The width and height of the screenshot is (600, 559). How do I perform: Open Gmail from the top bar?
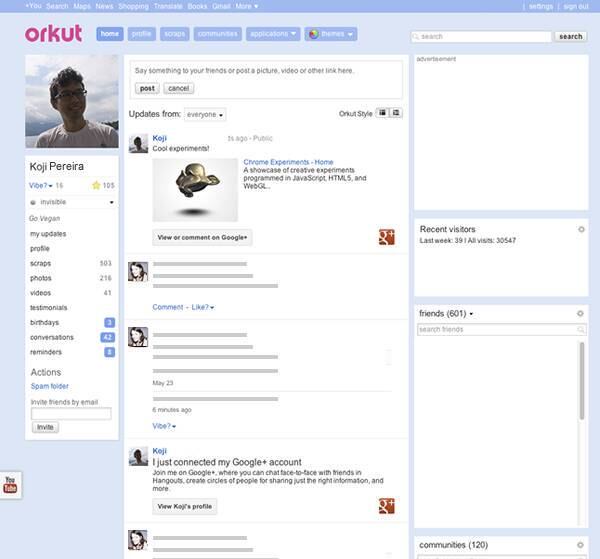tap(221, 6)
